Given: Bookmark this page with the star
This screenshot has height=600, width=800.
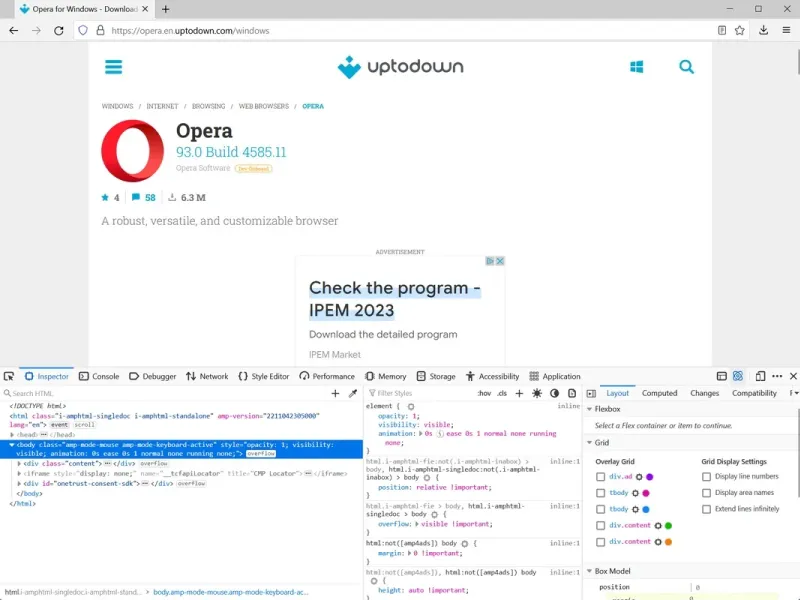Looking at the screenshot, I should coord(739,31).
